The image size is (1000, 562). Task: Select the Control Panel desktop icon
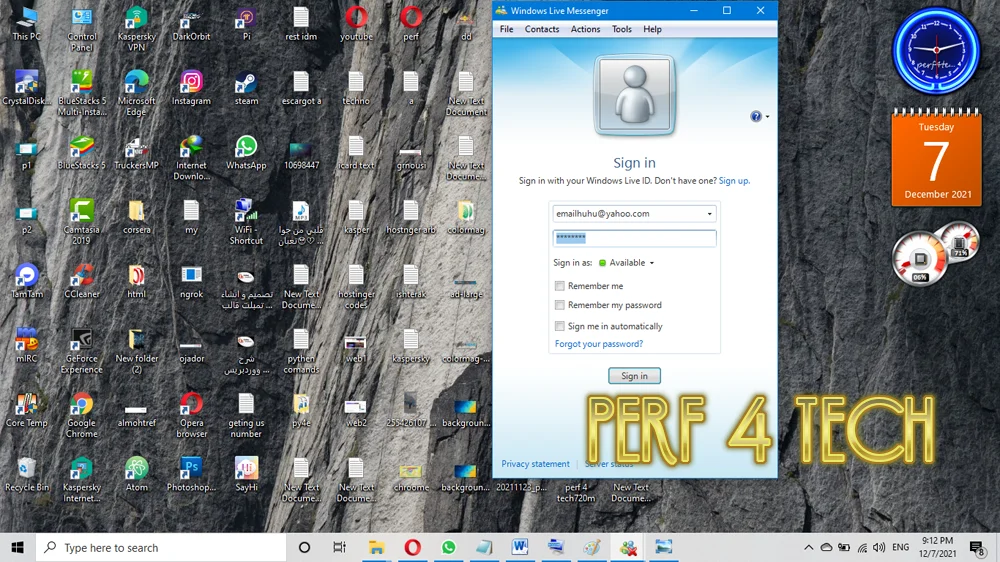pyautogui.click(x=82, y=29)
